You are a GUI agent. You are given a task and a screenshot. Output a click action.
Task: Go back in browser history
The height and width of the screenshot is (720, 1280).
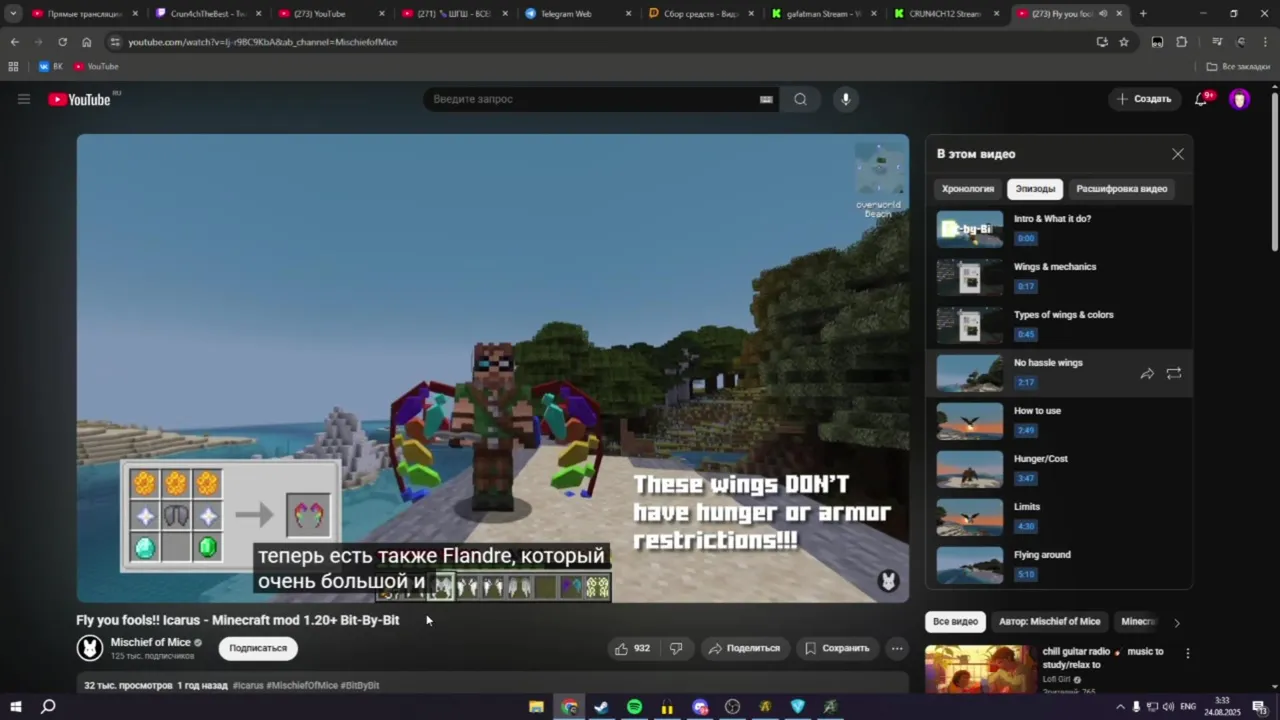coord(14,42)
